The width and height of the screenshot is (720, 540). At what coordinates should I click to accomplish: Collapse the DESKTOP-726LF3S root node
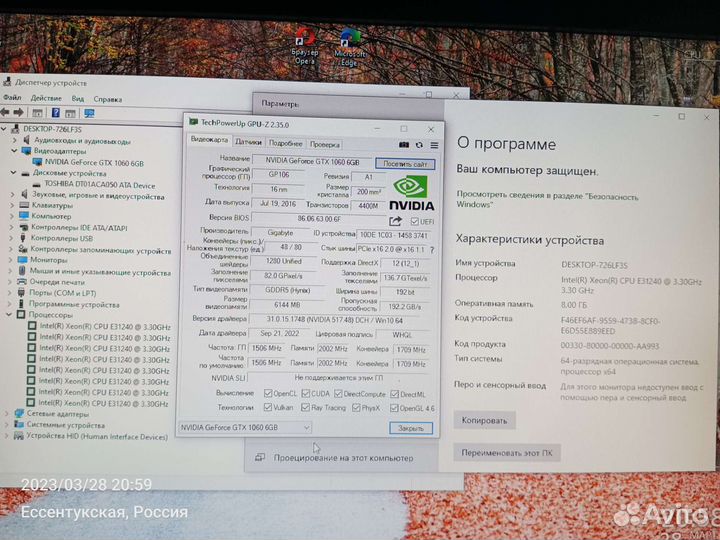[x=4, y=129]
